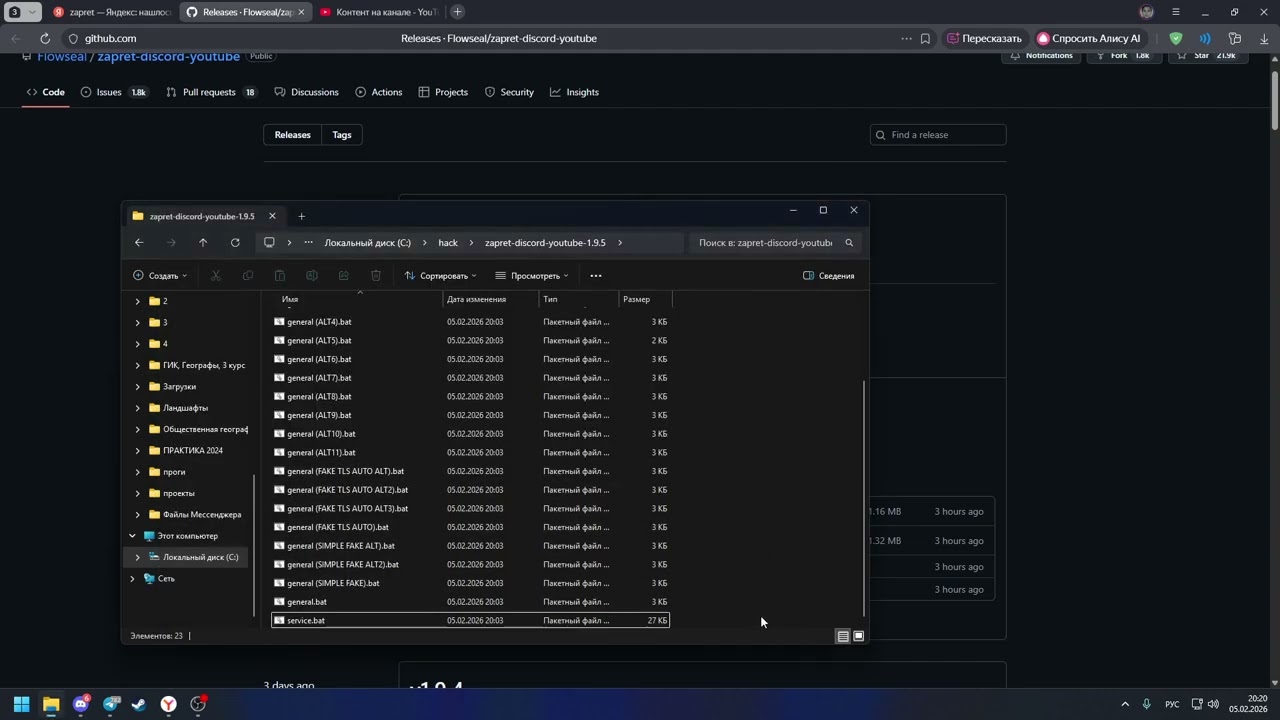Open the Сортировать dropdown
The height and width of the screenshot is (720, 1280).
tap(441, 276)
